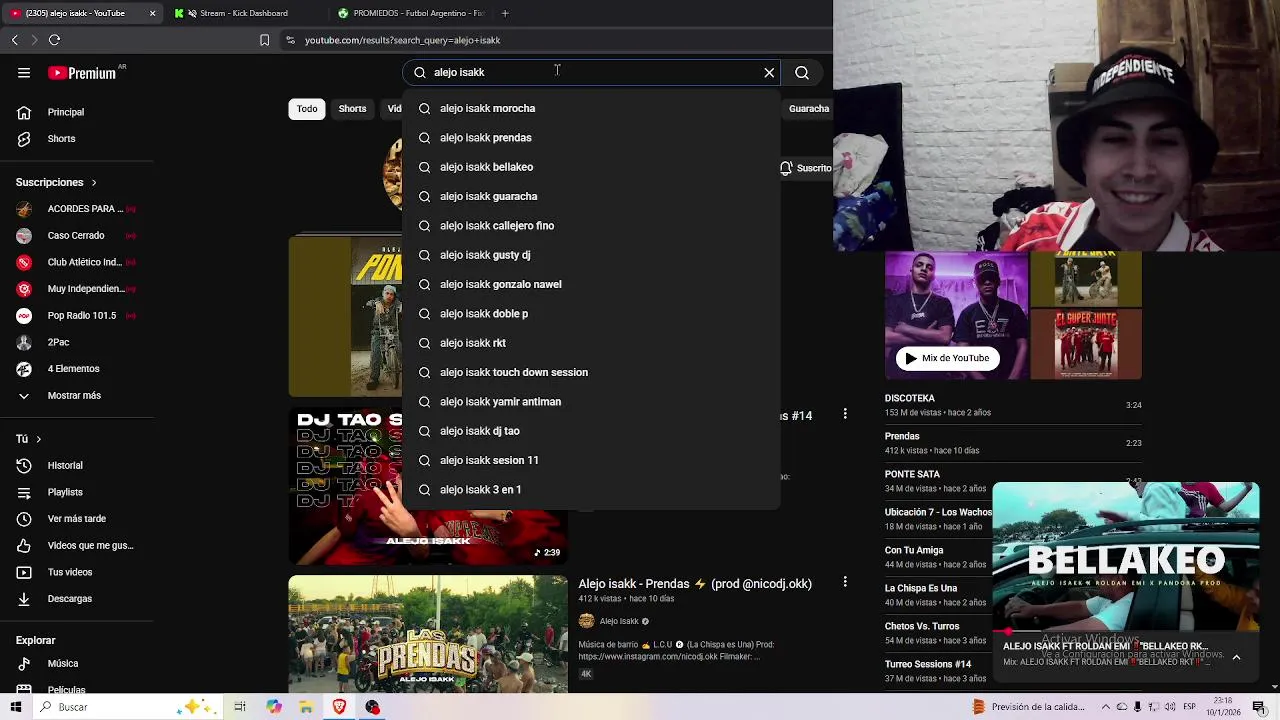This screenshot has height=720, width=1280.
Task: Open options menu for sessions #14 video
Action: (845, 414)
